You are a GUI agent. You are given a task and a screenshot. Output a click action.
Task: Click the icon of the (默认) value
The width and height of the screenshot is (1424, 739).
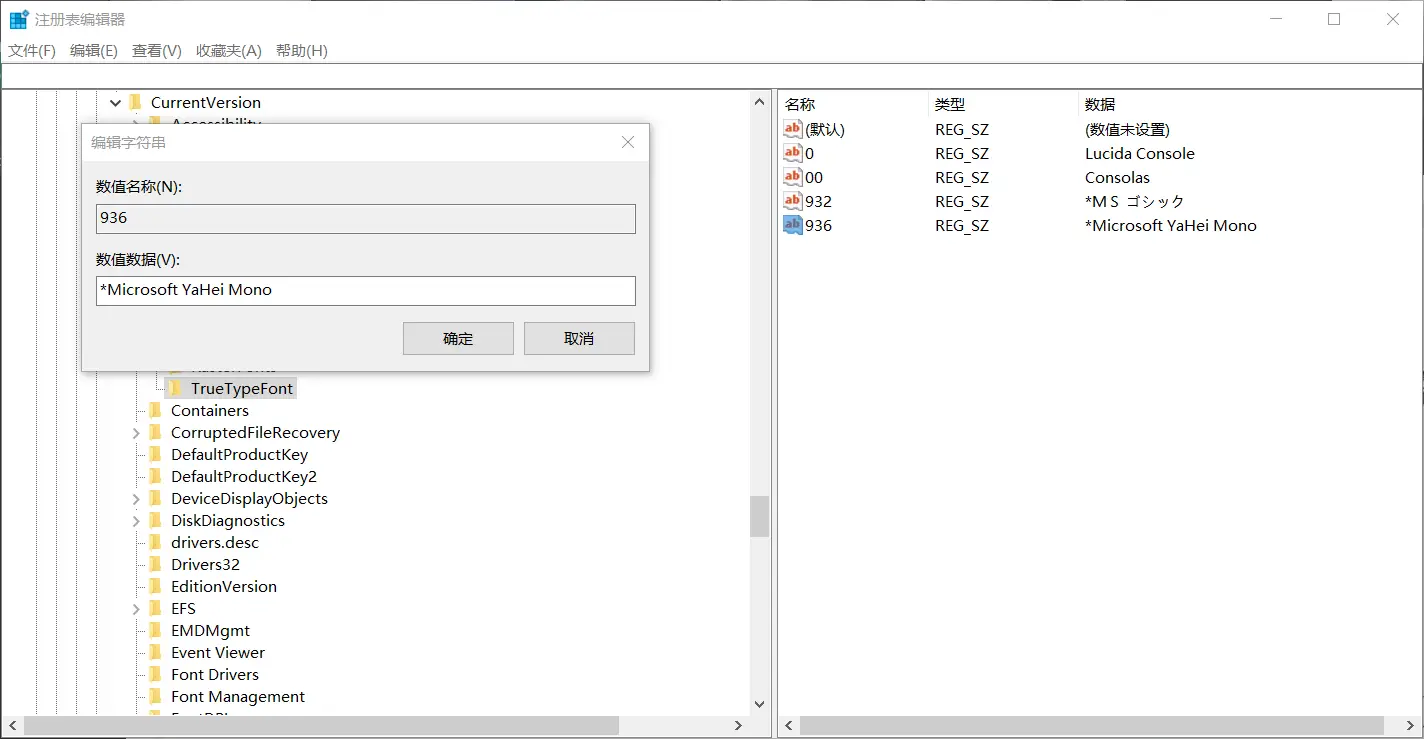click(792, 129)
